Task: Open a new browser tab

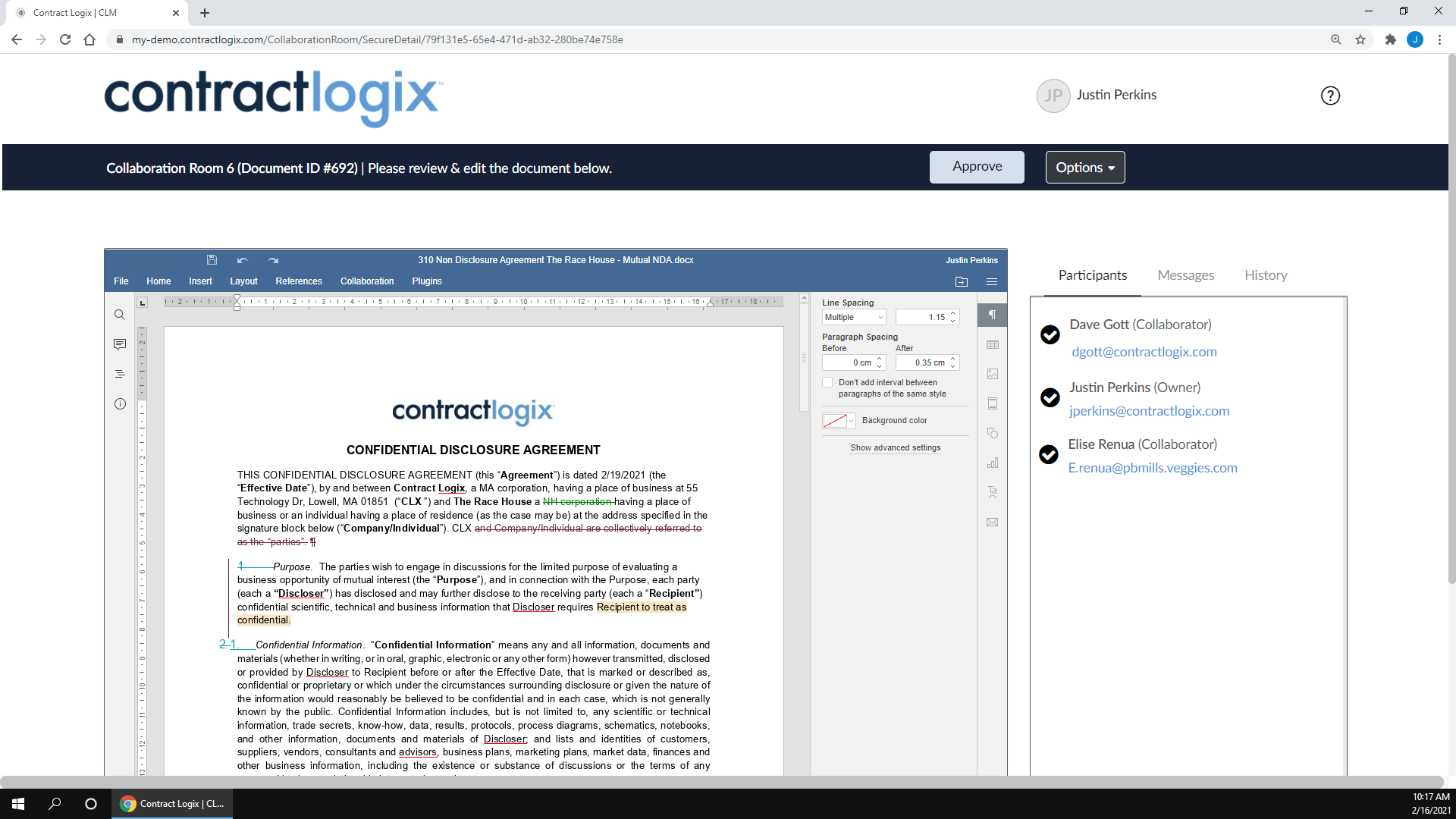Action: (x=205, y=13)
